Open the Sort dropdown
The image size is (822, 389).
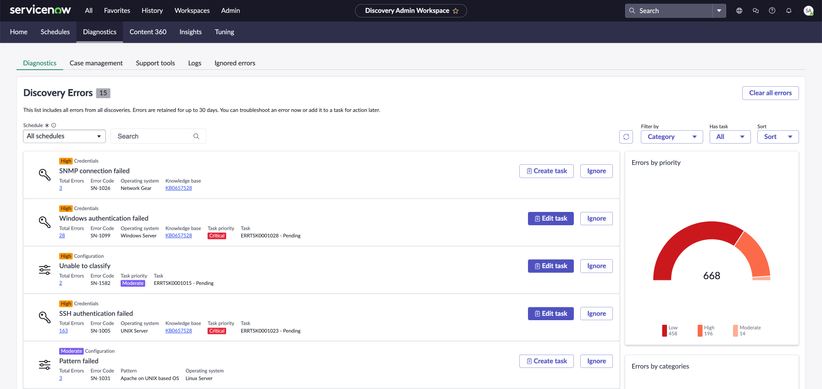coord(778,137)
